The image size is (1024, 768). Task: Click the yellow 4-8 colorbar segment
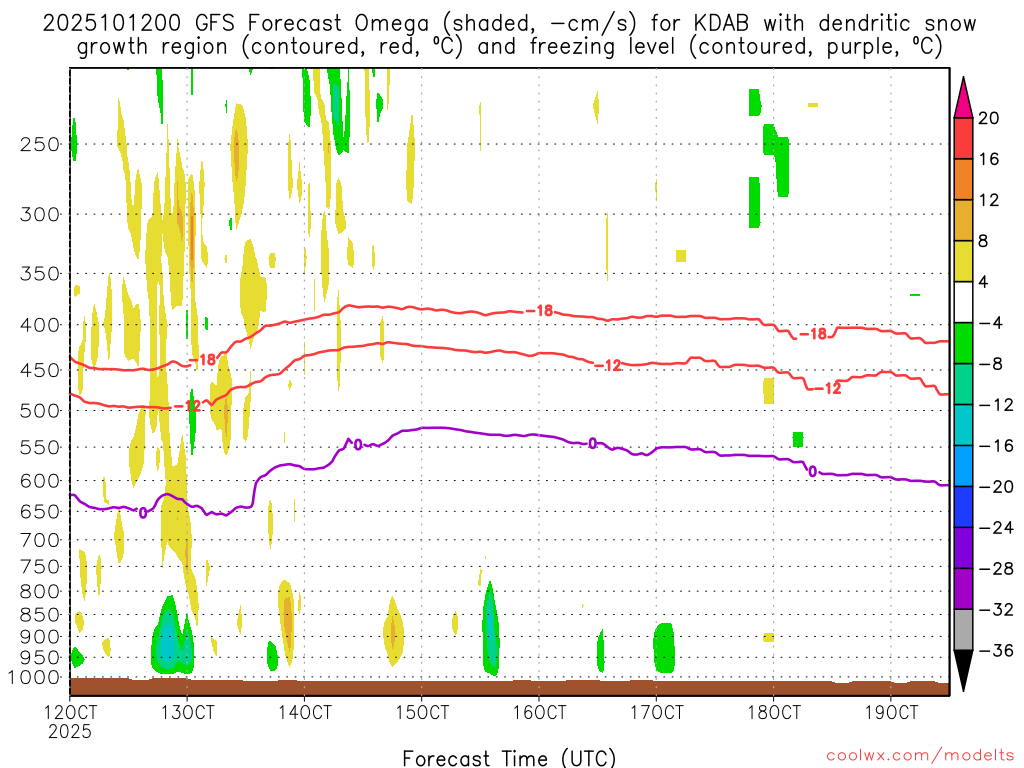(x=963, y=261)
